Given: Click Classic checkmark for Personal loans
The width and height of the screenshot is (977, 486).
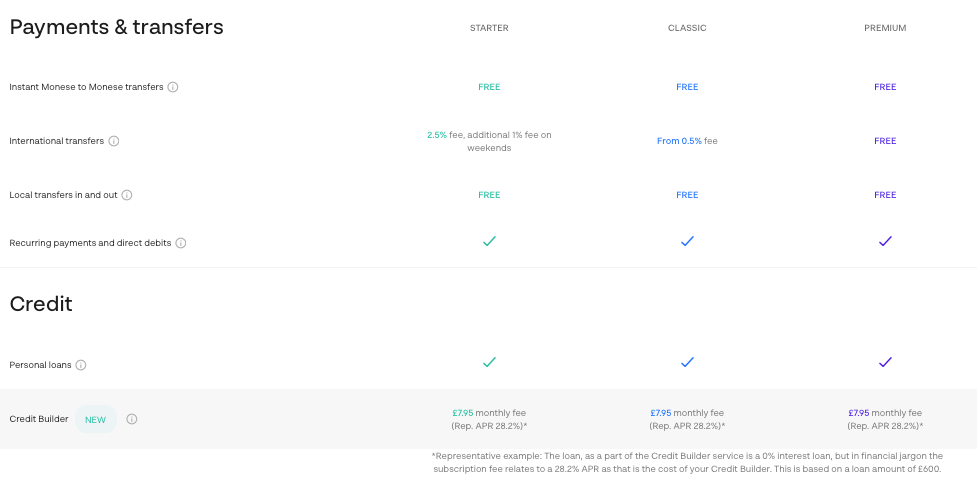Looking at the screenshot, I should 687,362.
